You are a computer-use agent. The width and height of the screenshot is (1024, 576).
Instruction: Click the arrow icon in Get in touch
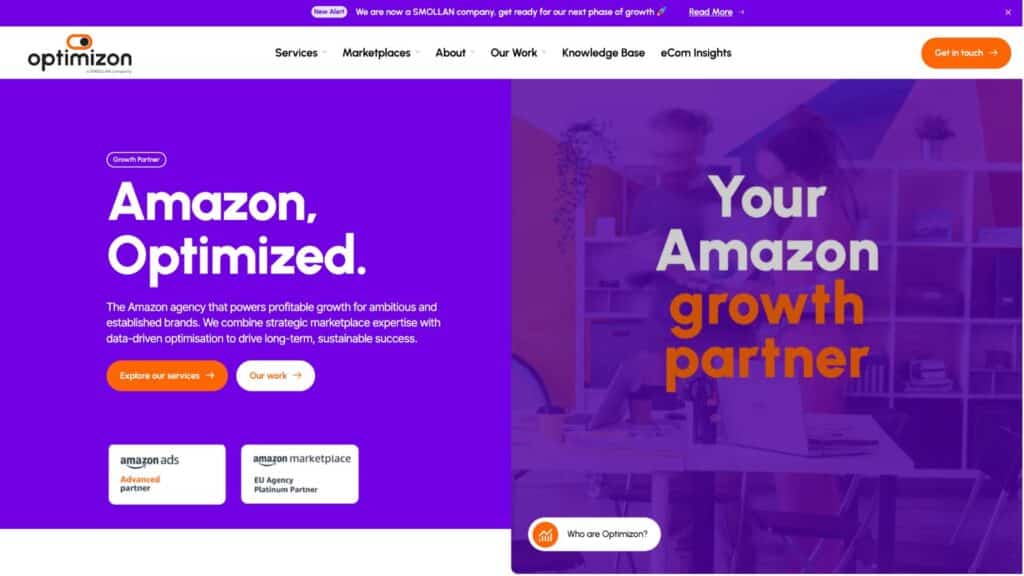pos(993,53)
